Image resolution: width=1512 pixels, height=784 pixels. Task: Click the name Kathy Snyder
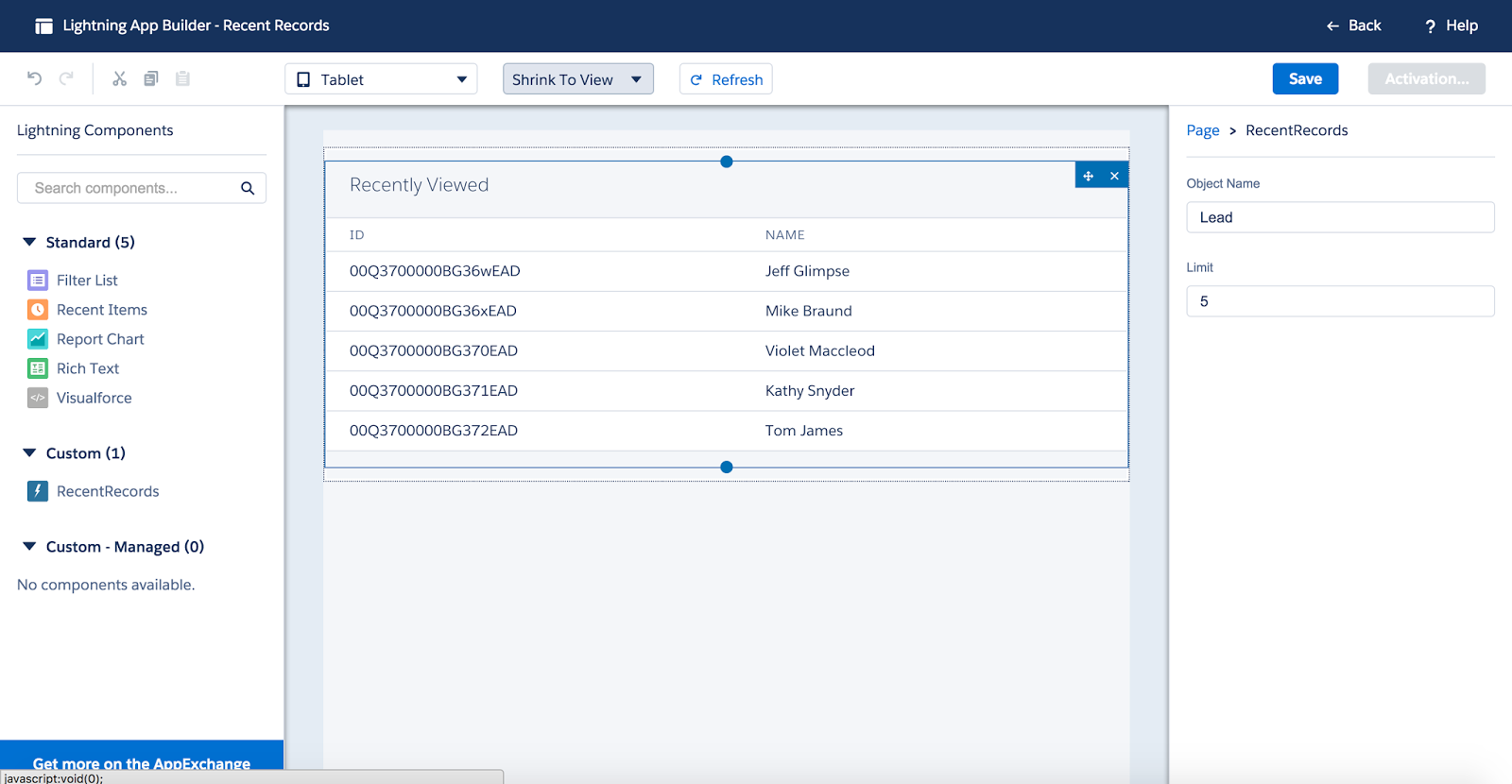click(x=810, y=390)
